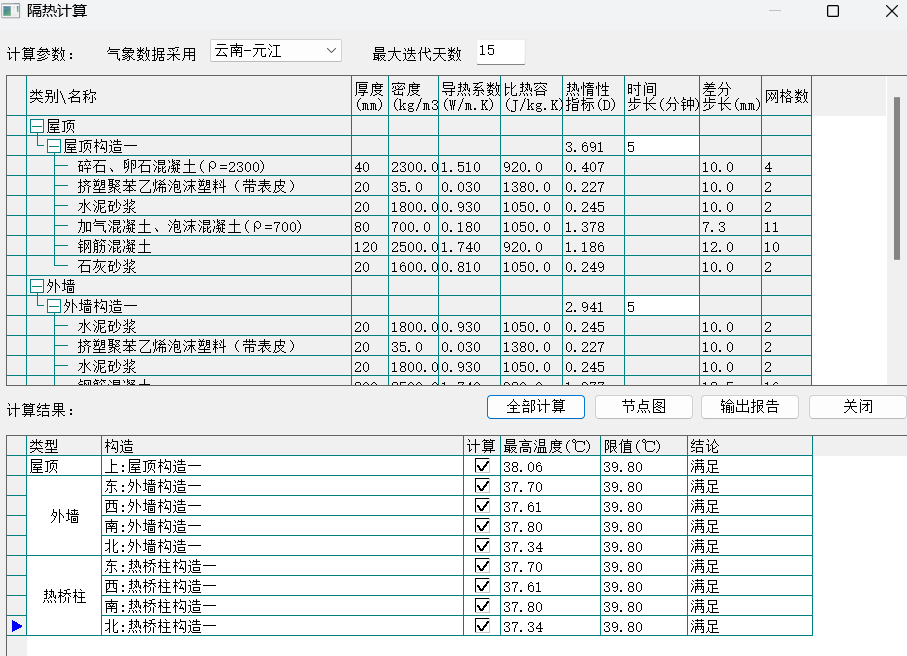The height and width of the screenshot is (656, 907).
Task: Click the 全部计算 button
Action: pos(535,406)
